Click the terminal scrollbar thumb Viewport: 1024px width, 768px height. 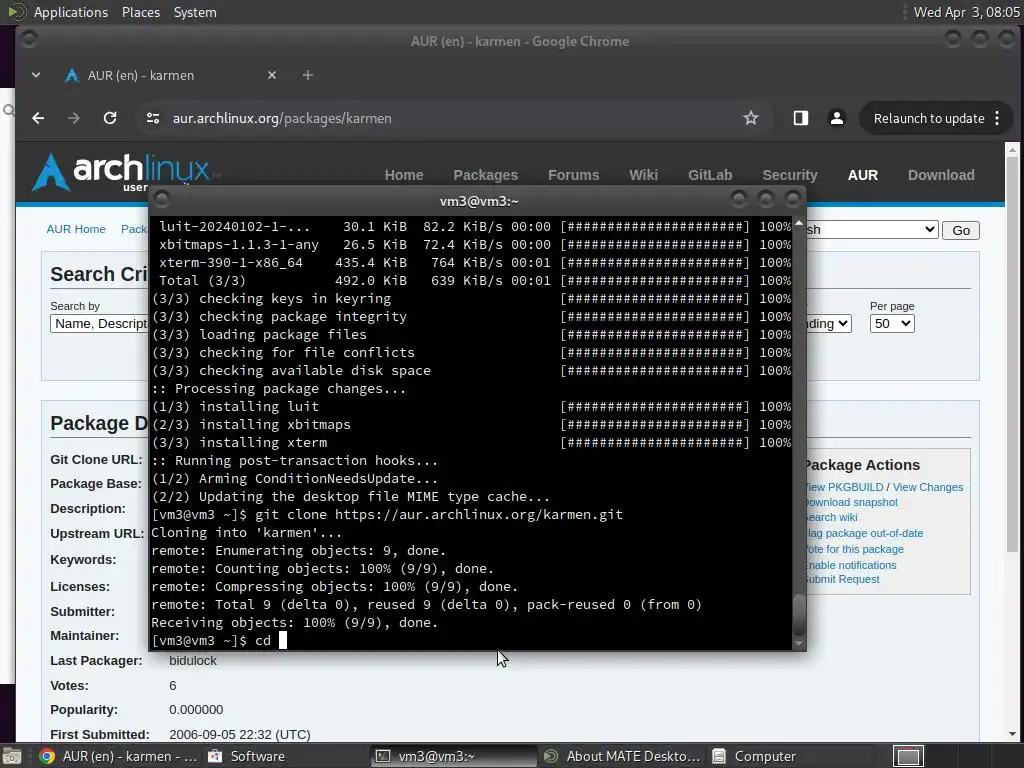[799, 614]
